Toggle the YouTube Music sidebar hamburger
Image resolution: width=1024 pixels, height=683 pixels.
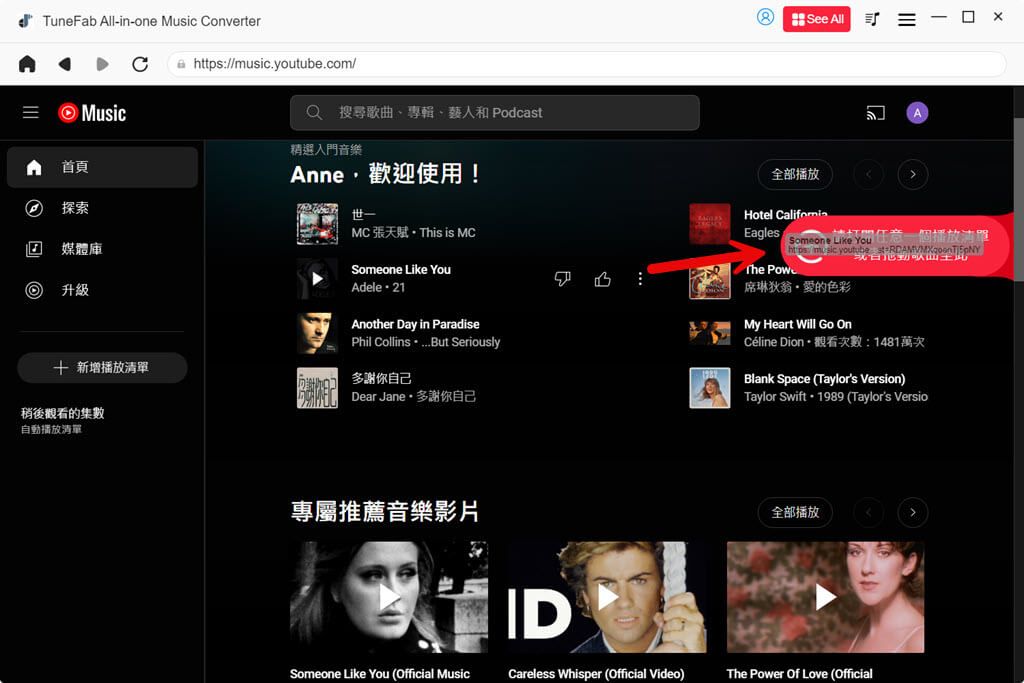pos(31,112)
